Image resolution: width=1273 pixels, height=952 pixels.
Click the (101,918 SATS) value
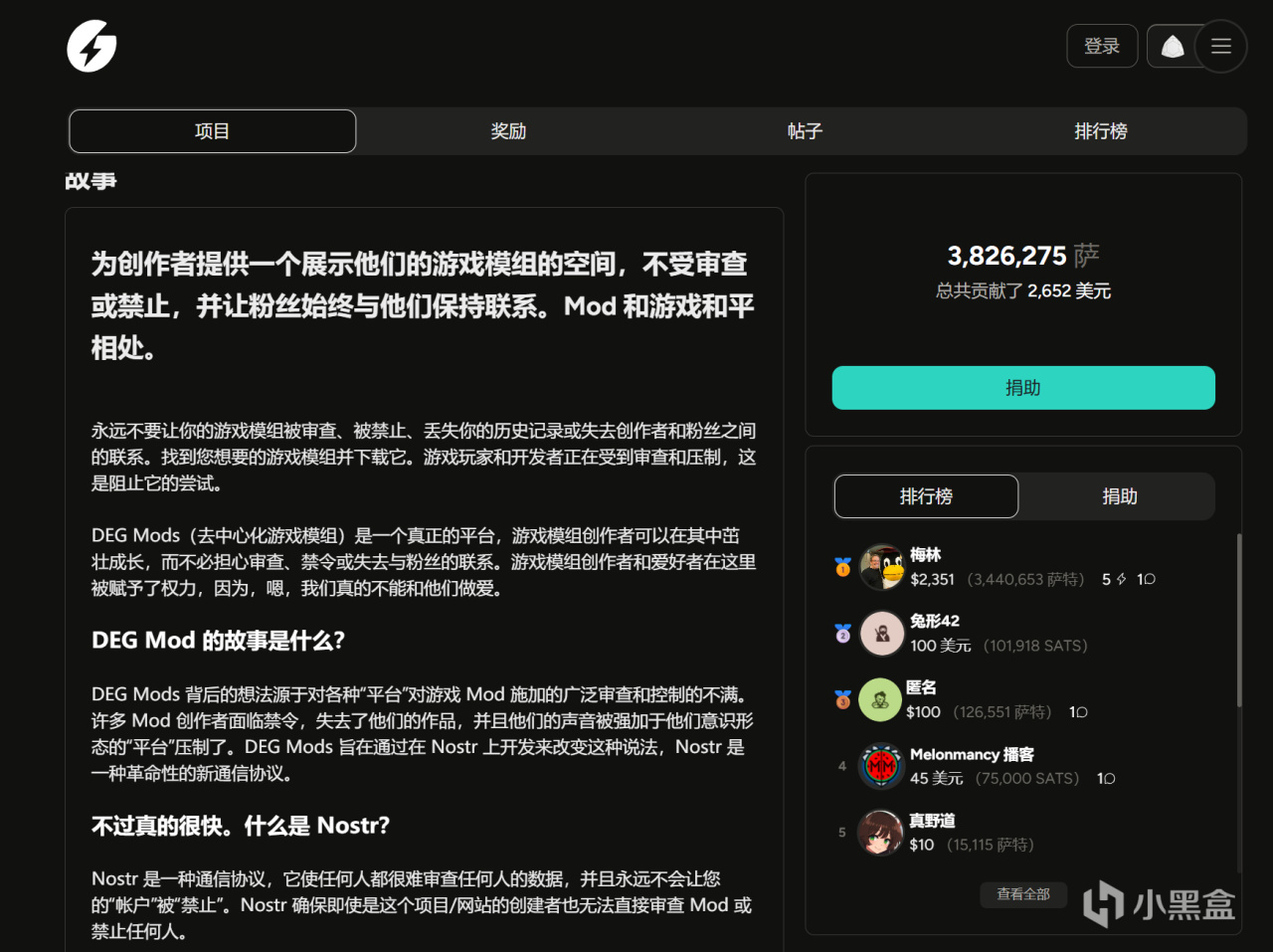(x=1035, y=646)
